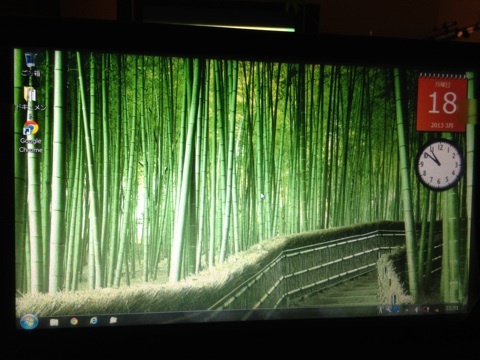The image size is (480, 360).
Task: Launch Internet Explorer from the taskbar
Action: click(94, 321)
